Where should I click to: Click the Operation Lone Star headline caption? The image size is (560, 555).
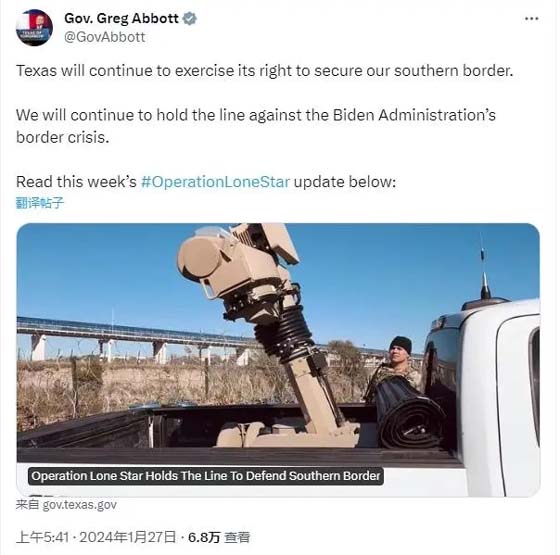pyautogui.click(x=206, y=476)
